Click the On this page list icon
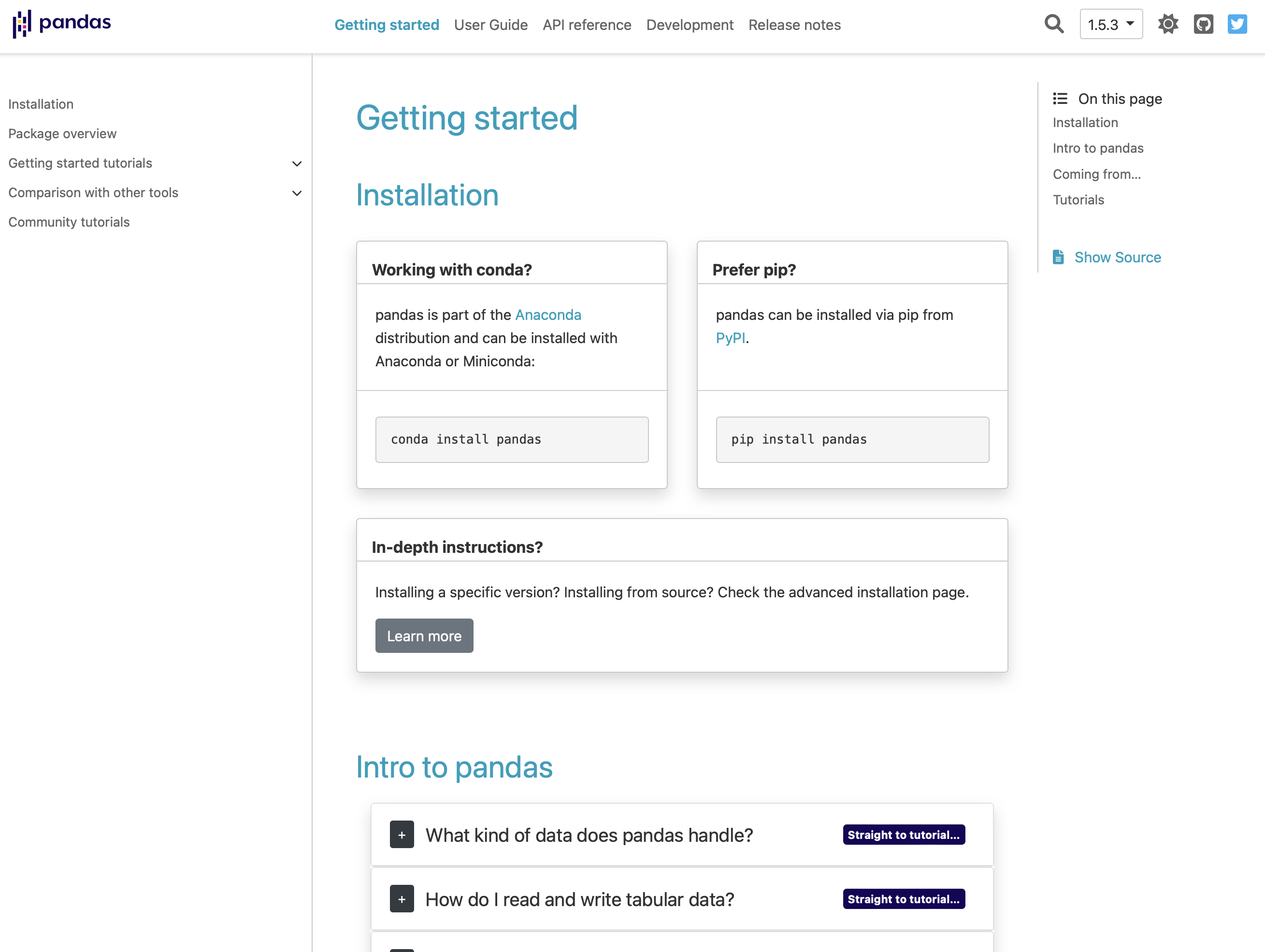Viewport: 1265px width, 952px height. click(x=1060, y=99)
